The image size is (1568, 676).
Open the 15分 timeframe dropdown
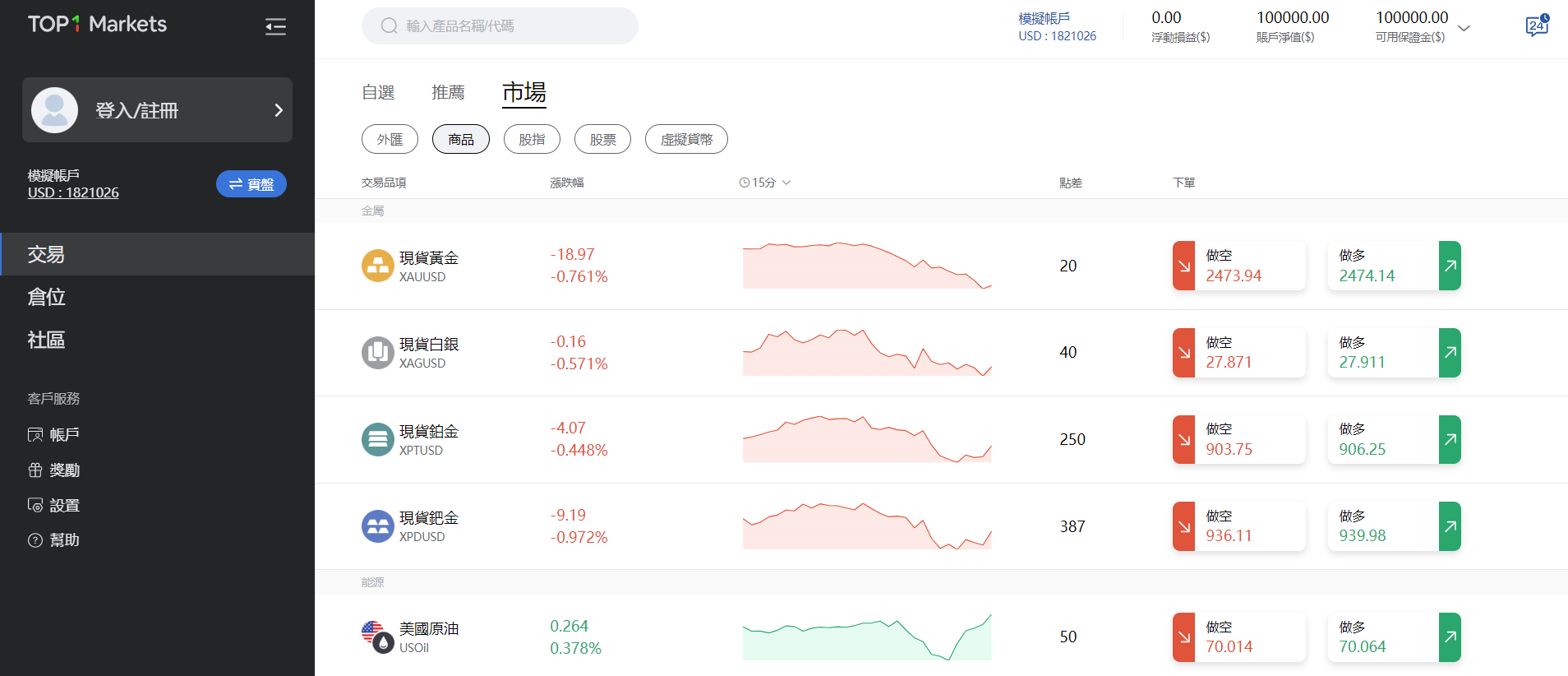click(x=764, y=183)
